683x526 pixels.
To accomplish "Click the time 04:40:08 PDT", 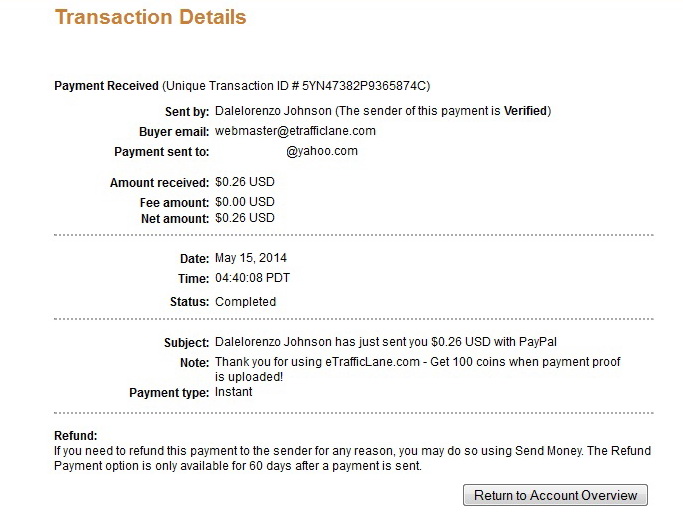I will point(253,278).
